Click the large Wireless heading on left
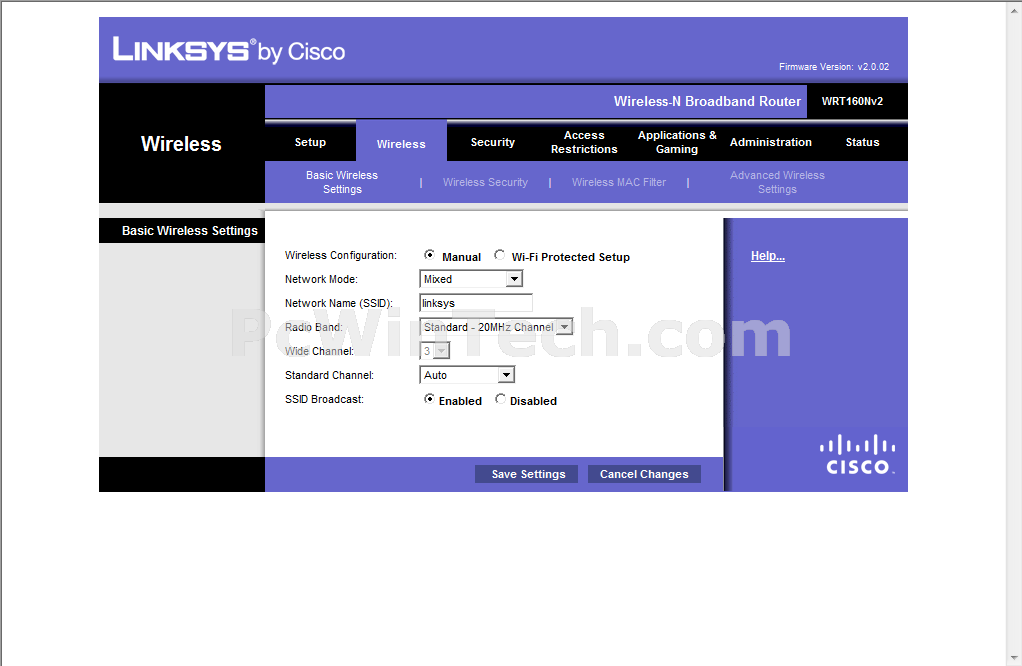The width and height of the screenshot is (1022, 666). pyautogui.click(x=181, y=143)
